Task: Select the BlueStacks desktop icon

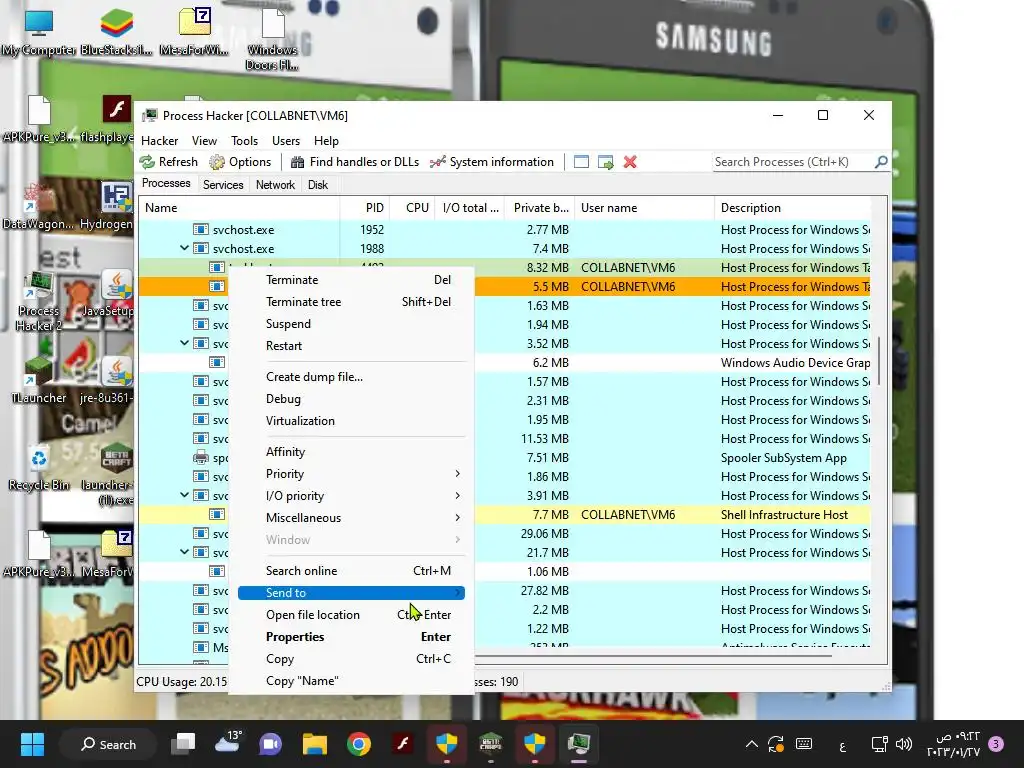Action: pos(116,32)
